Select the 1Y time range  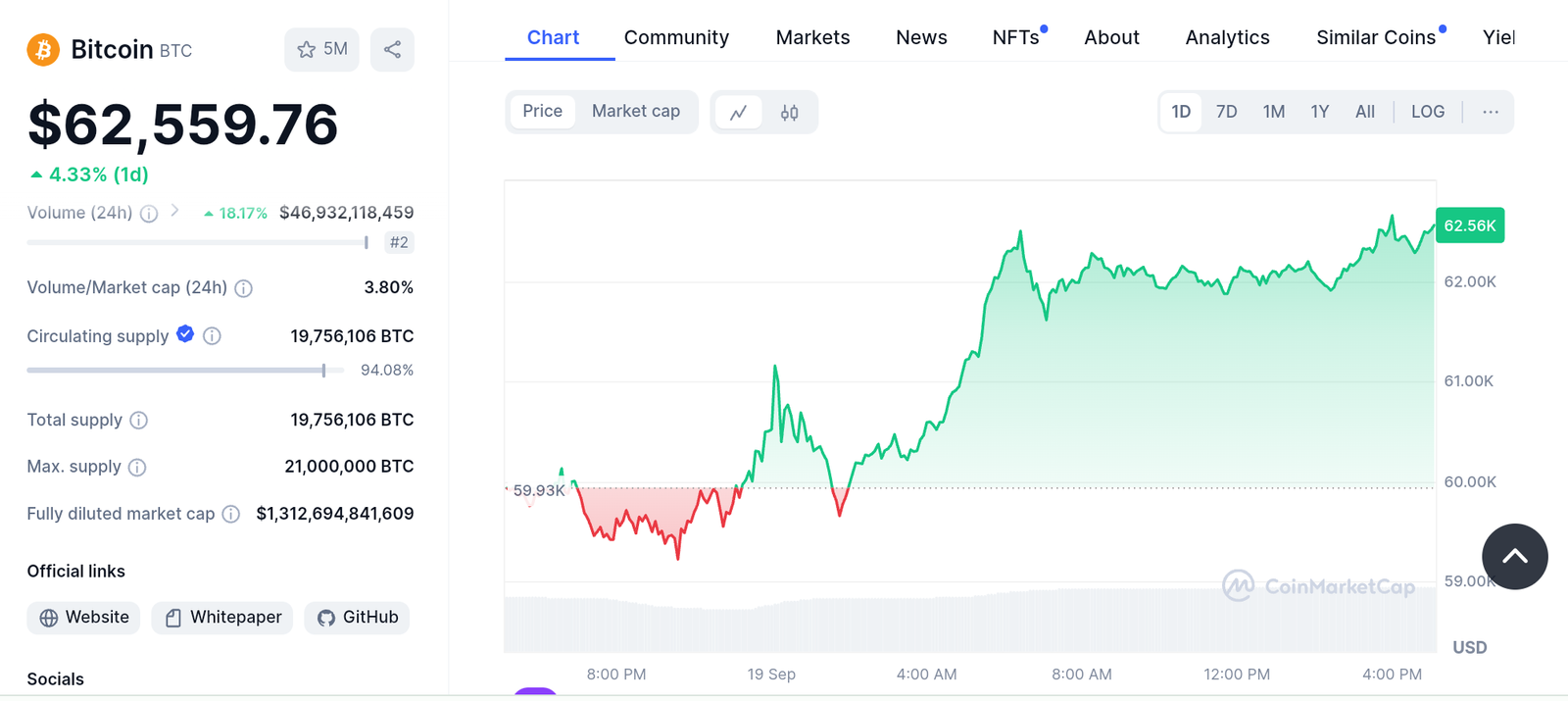(1320, 112)
